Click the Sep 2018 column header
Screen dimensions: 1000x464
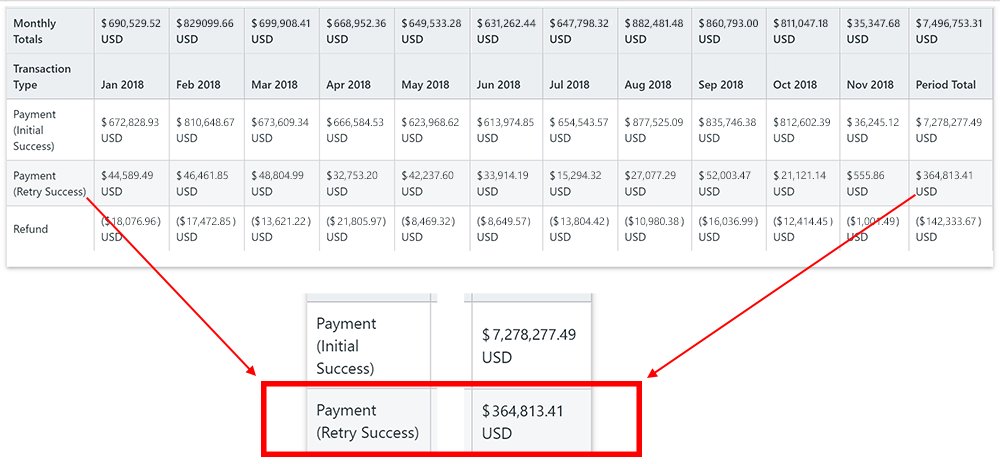721,84
